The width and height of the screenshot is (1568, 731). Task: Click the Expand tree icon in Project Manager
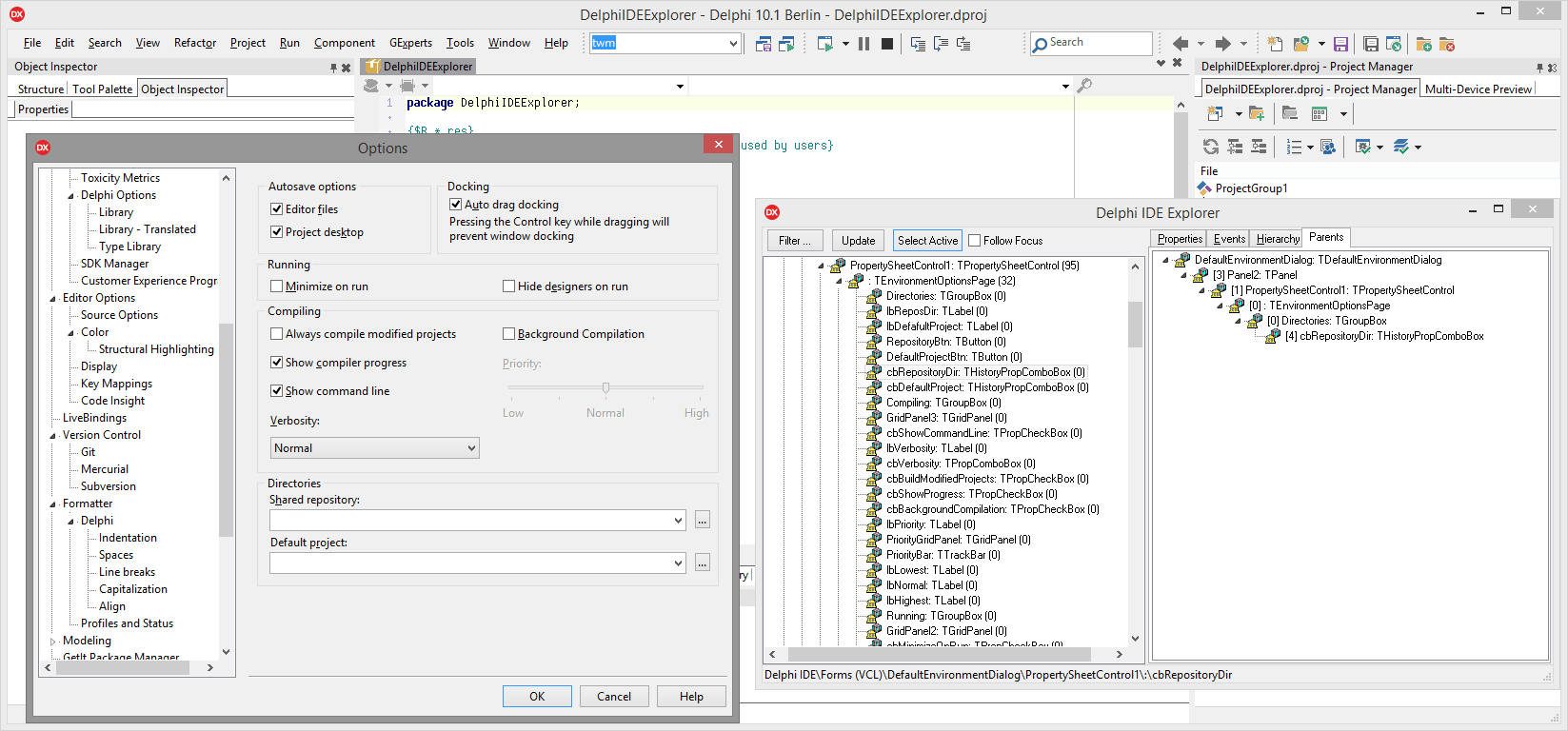[x=1235, y=147]
